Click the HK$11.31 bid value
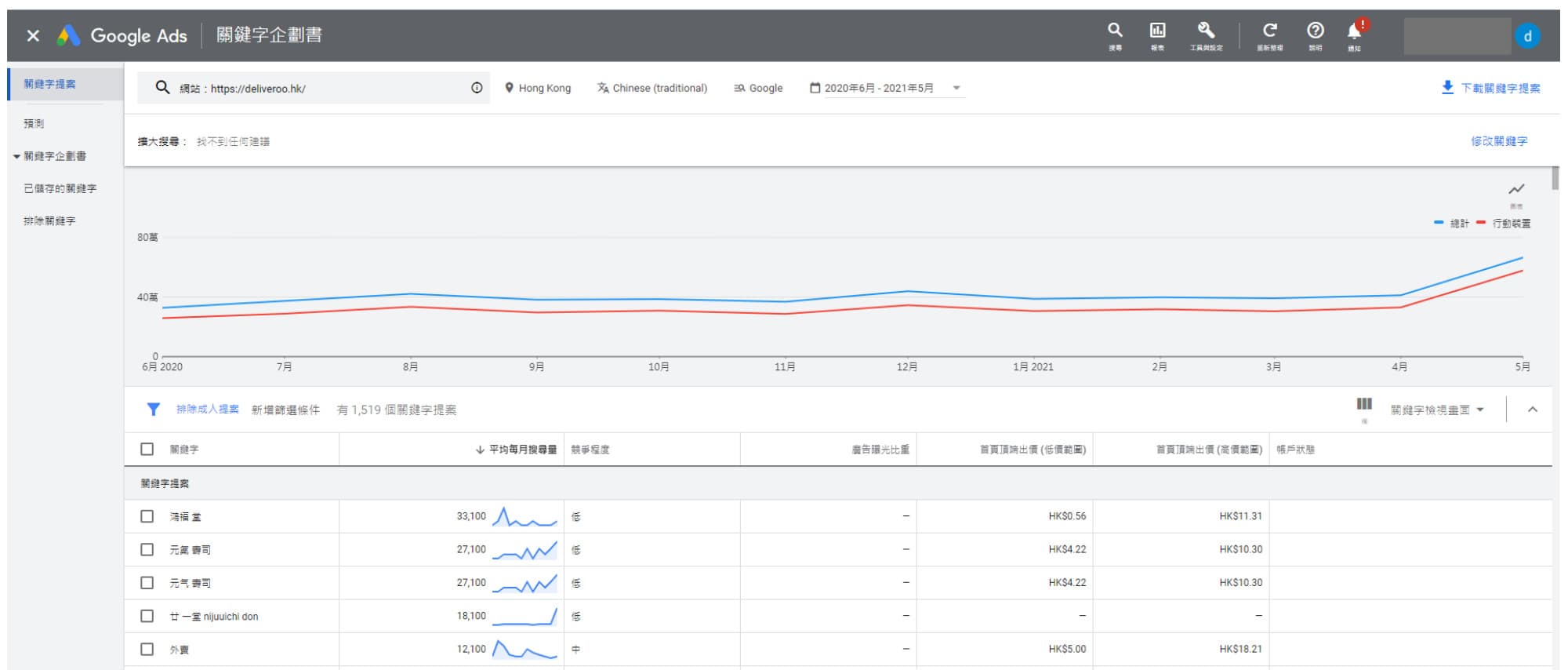 click(1240, 516)
